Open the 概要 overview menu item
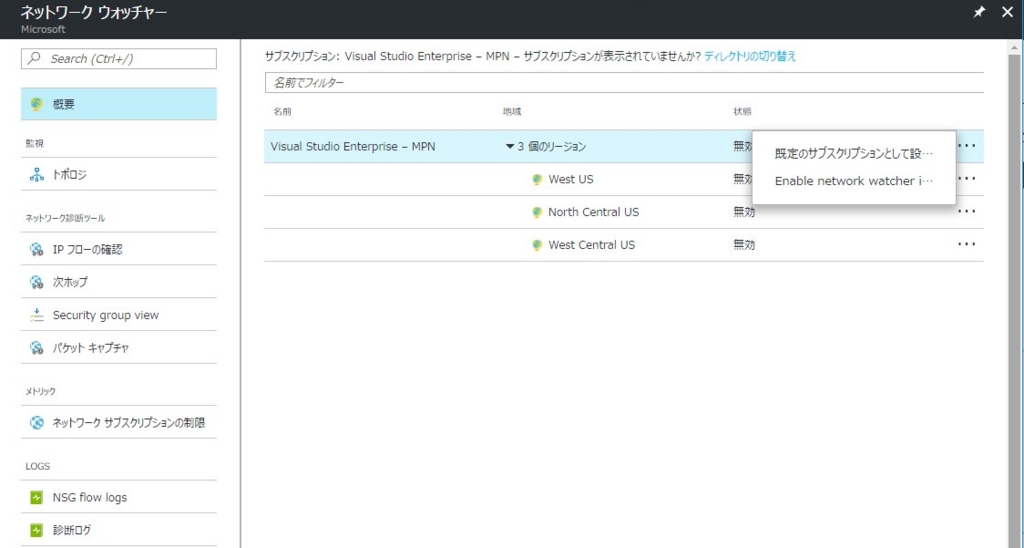The height and width of the screenshot is (548, 1024). [x=119, y=104]
